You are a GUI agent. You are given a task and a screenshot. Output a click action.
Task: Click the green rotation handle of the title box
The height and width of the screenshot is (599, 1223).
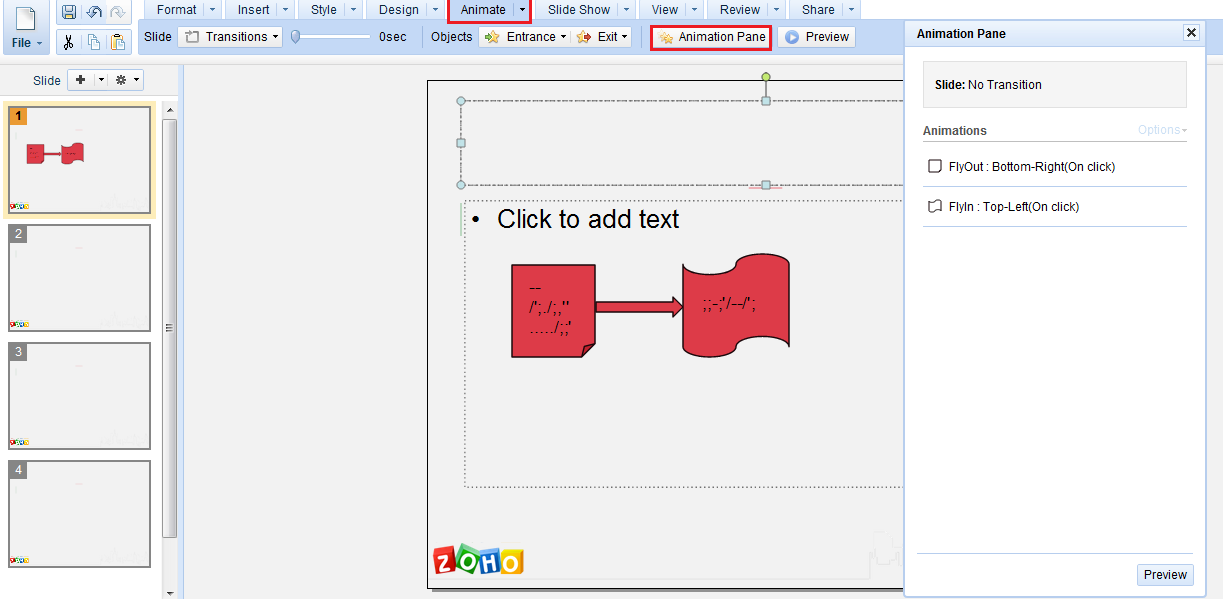[766, 77]
